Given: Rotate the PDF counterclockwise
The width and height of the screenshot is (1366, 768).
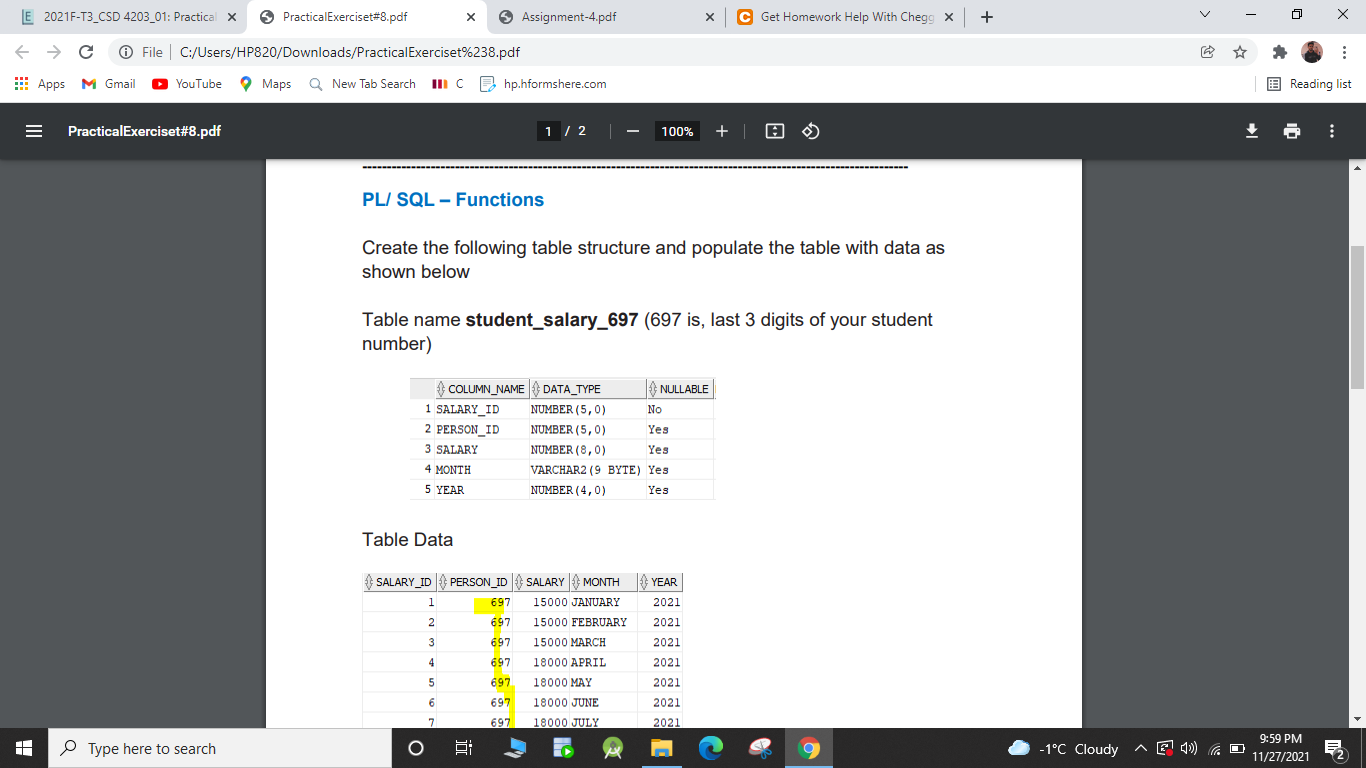Looking at the screenshot, I should [x=808, y=130].
